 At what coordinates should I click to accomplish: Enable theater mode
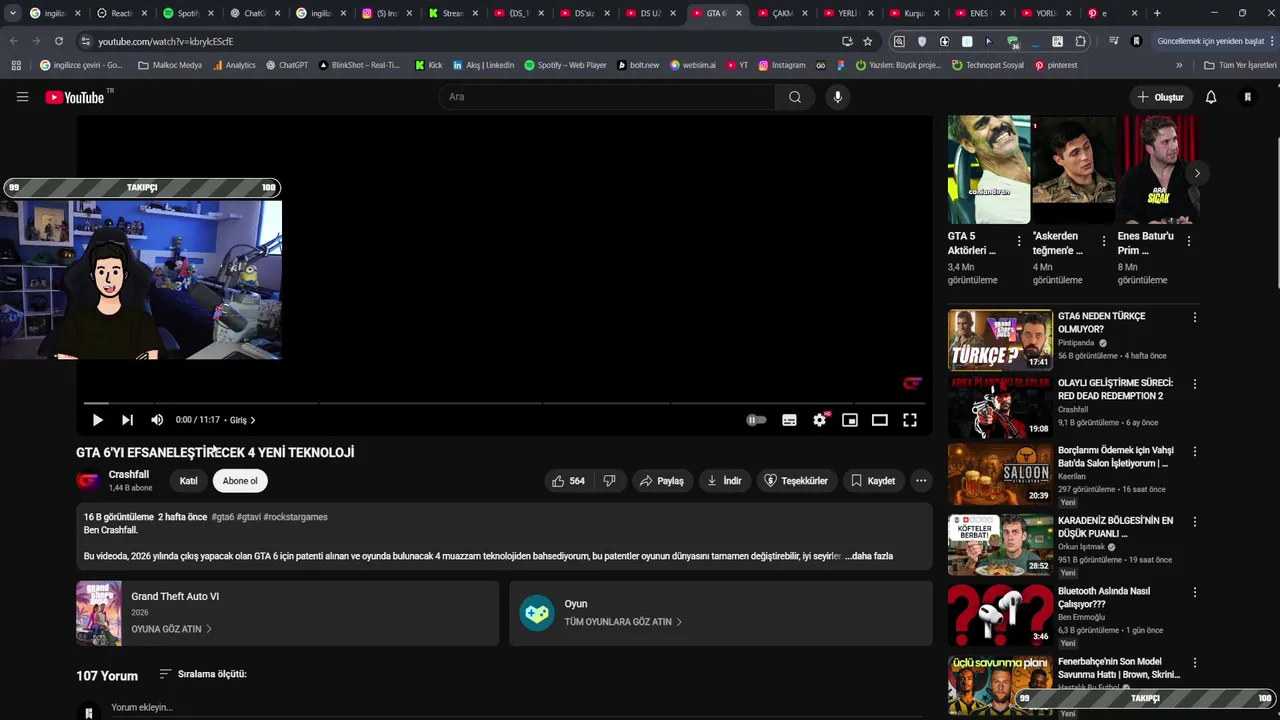tap(880, 420)
